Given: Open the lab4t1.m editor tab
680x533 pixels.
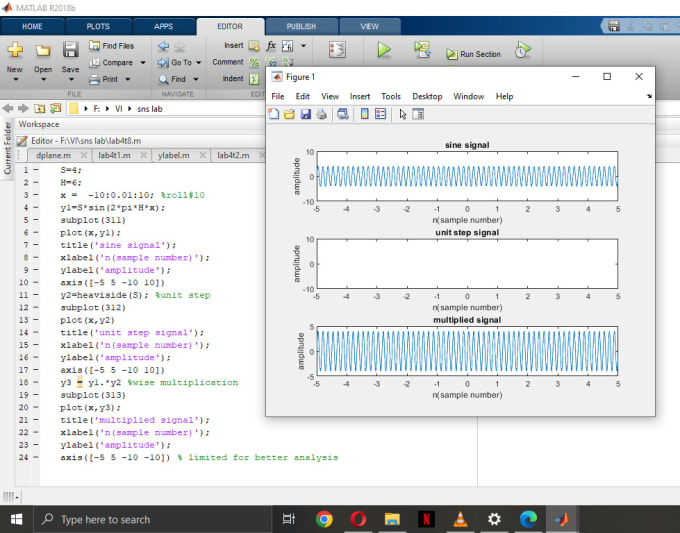Looking at the screenshot, I should (x=114, y=155).
